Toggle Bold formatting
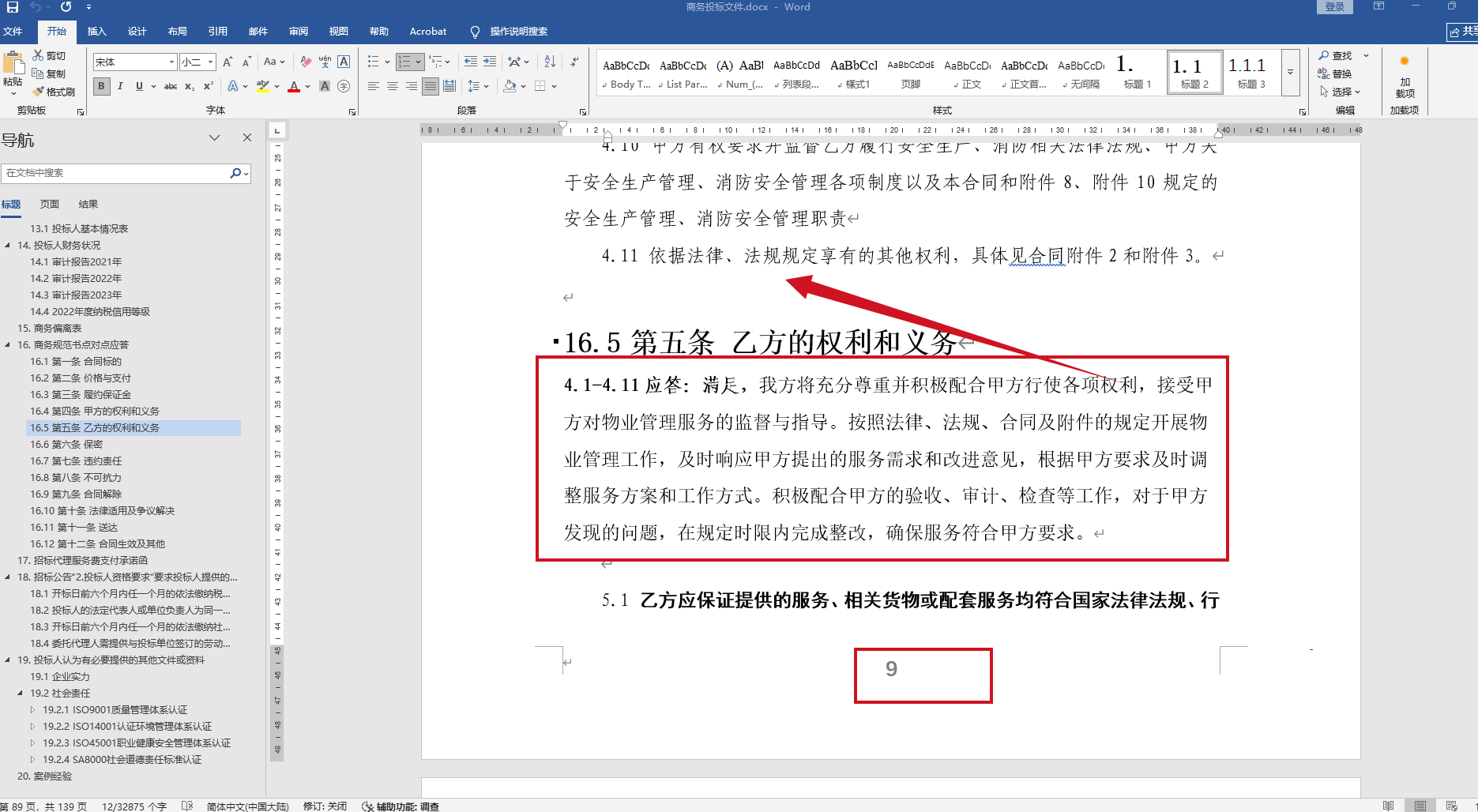This screenshot has height=812, width=1478. (x=101, y=86)
